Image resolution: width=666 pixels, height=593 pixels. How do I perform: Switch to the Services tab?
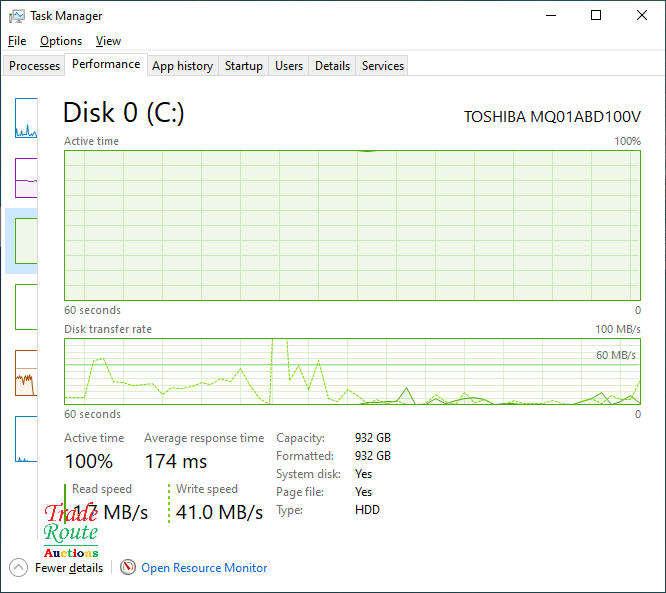[x=382, y=66]
